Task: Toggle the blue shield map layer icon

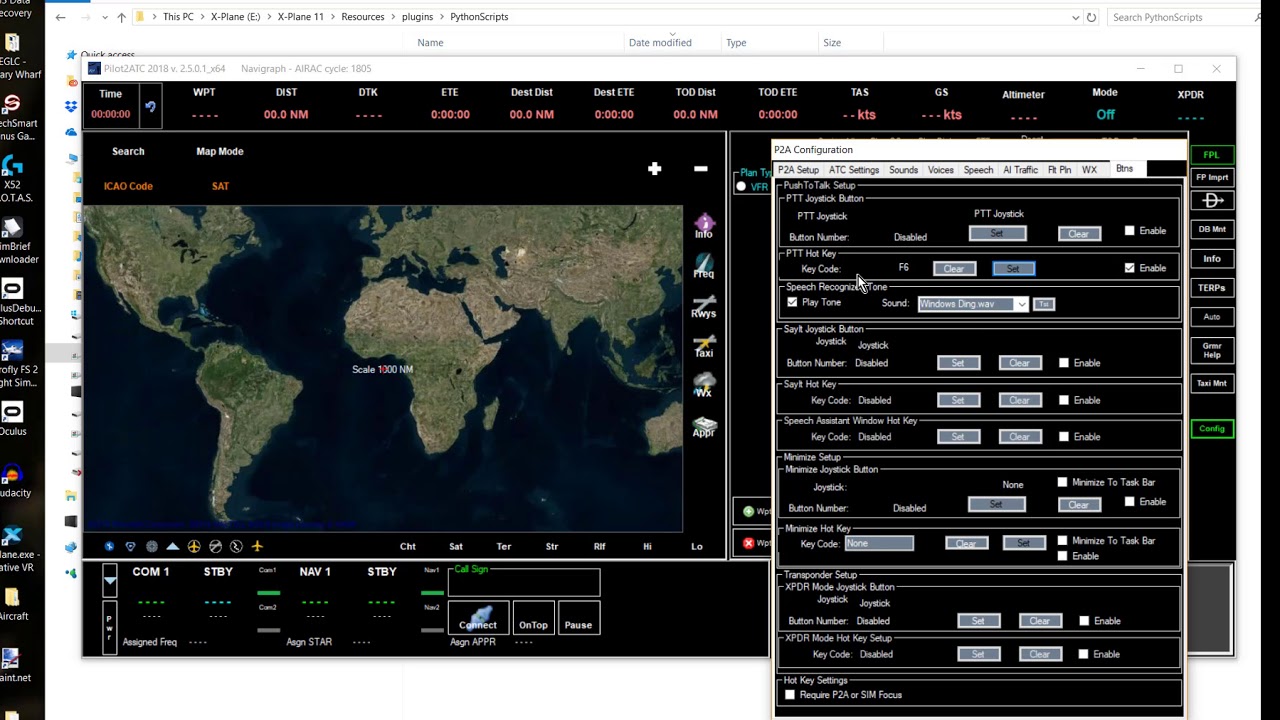Action: [130, 546]
